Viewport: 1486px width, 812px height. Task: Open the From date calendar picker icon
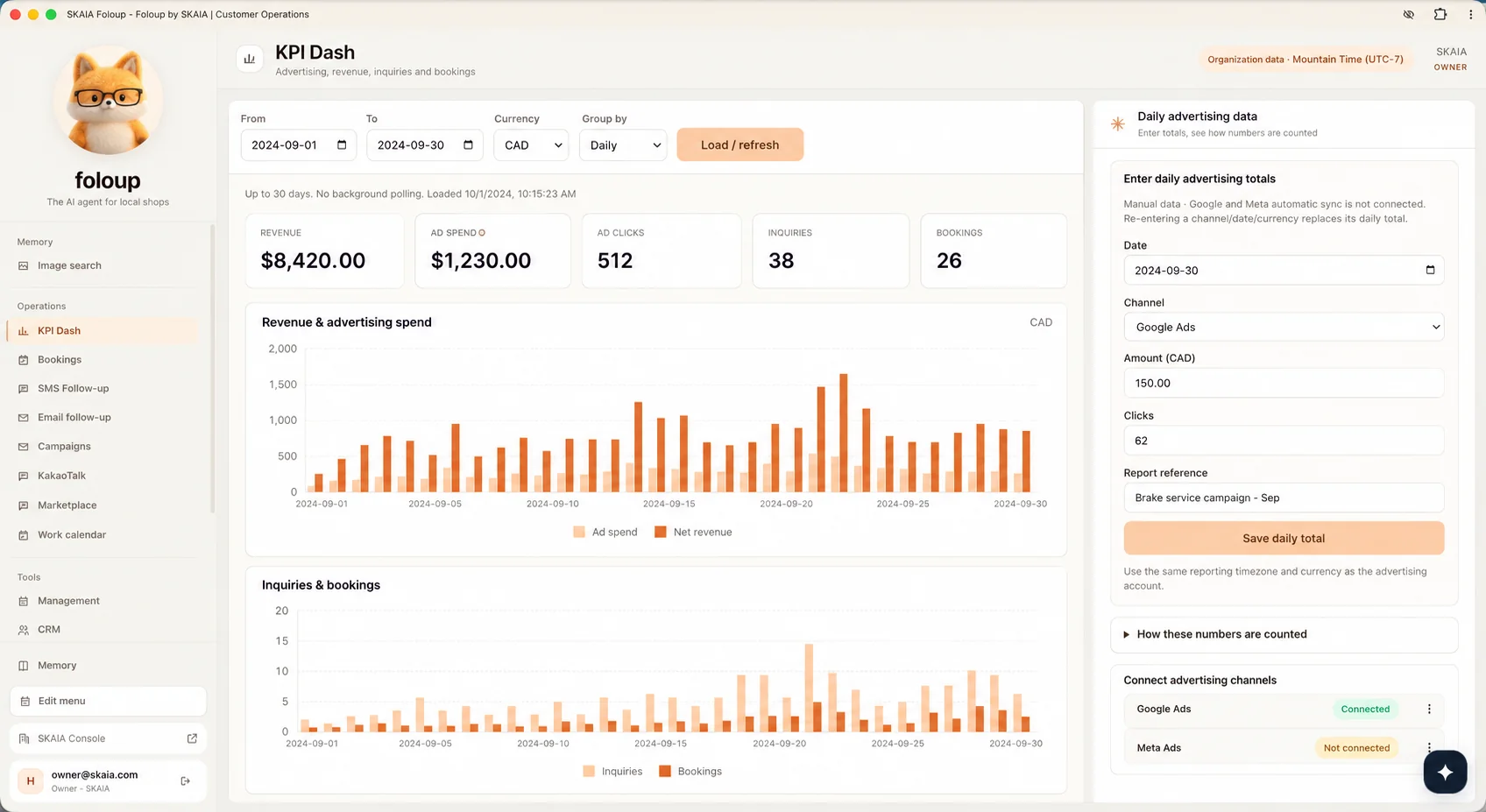point(342,145)
